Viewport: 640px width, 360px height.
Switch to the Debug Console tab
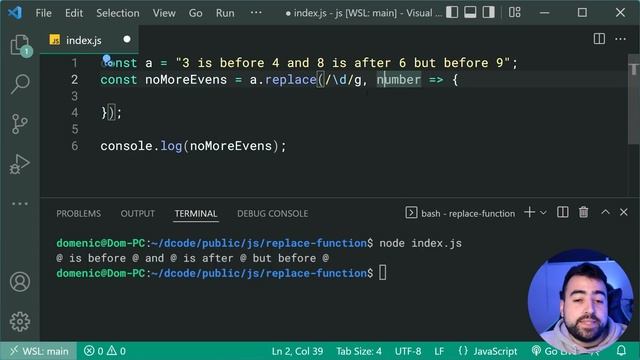273,213
